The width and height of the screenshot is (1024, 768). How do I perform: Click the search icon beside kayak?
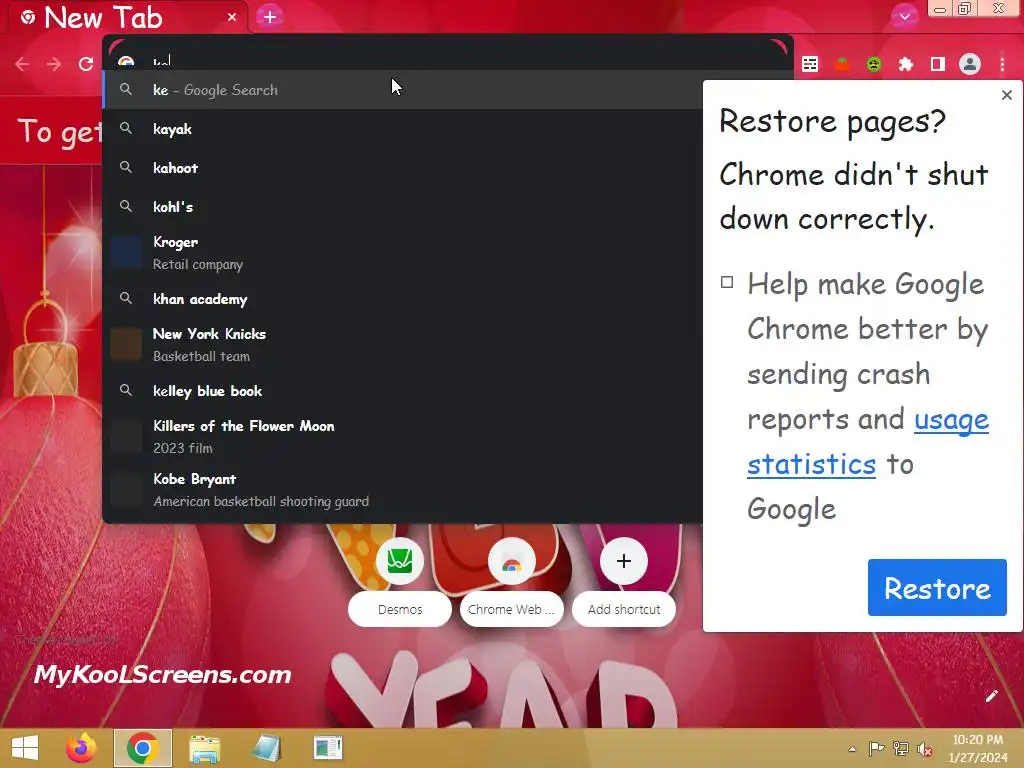pyautogui.click(x=126, y=129)
